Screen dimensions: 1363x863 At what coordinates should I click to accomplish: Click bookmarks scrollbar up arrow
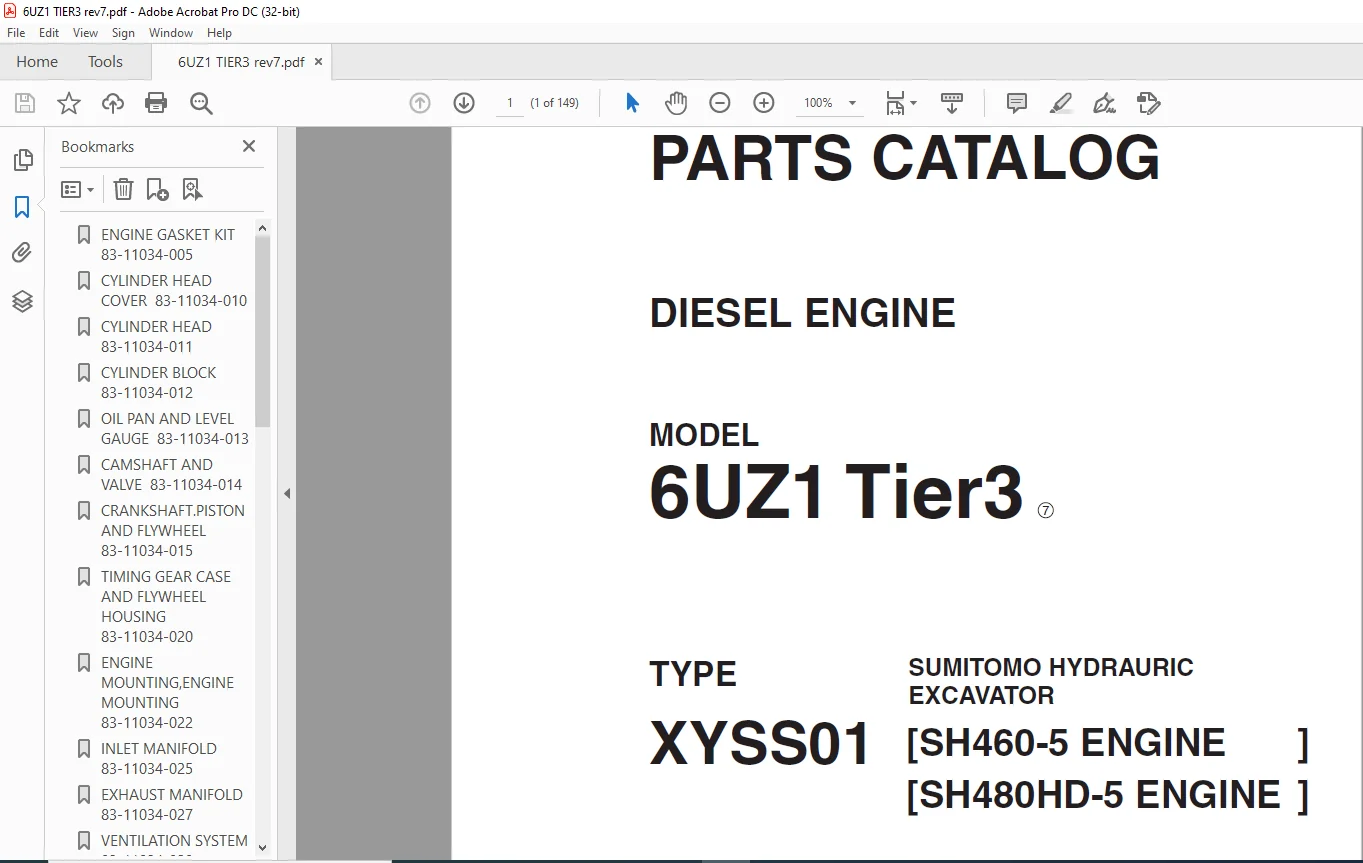(263, 228)
